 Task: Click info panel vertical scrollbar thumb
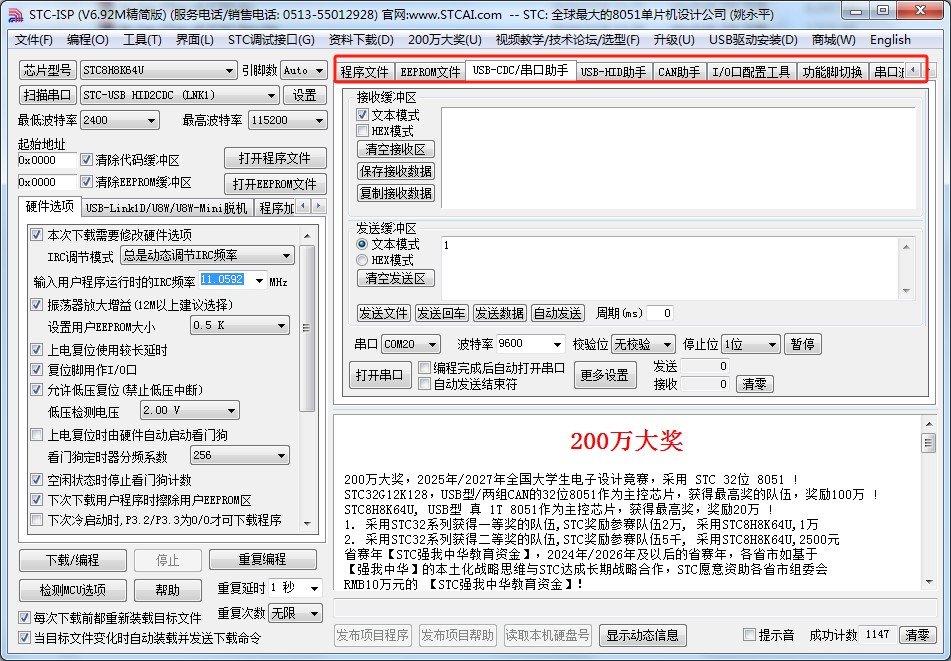click(x=929, y=443)
